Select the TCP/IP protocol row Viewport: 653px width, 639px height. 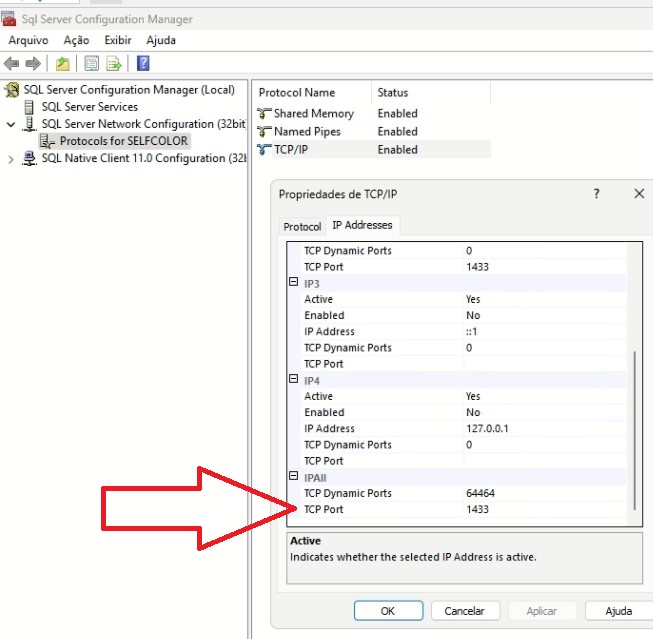[x=373, y=150]
